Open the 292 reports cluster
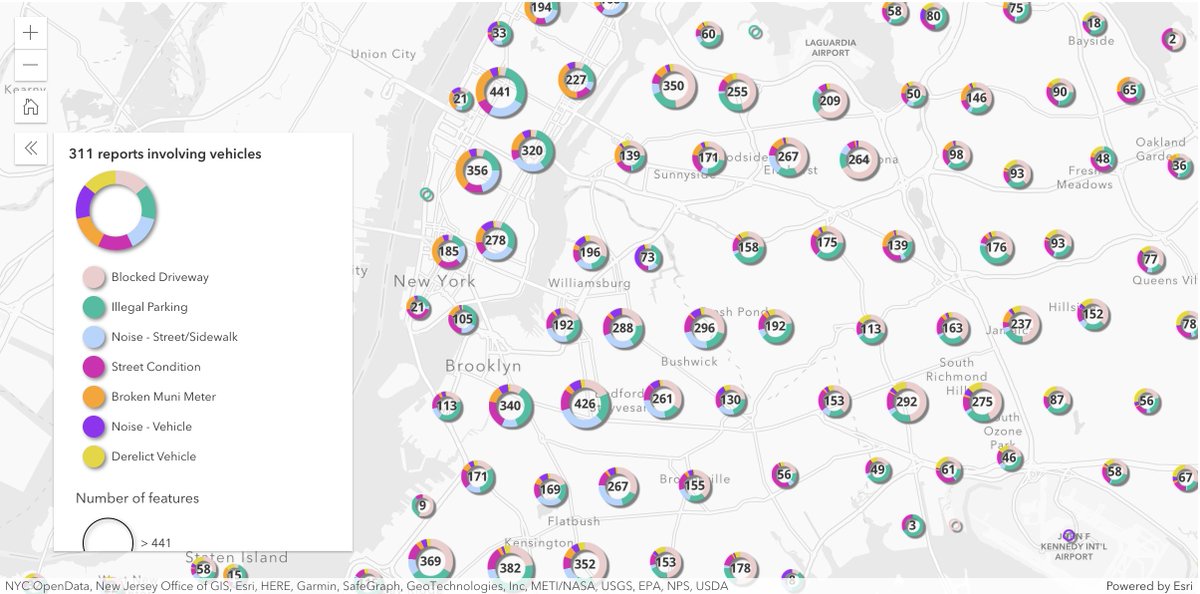Image resolution: width=1200 pixels, height=594 pixels. pyautogui.click(x=907, y=402)
